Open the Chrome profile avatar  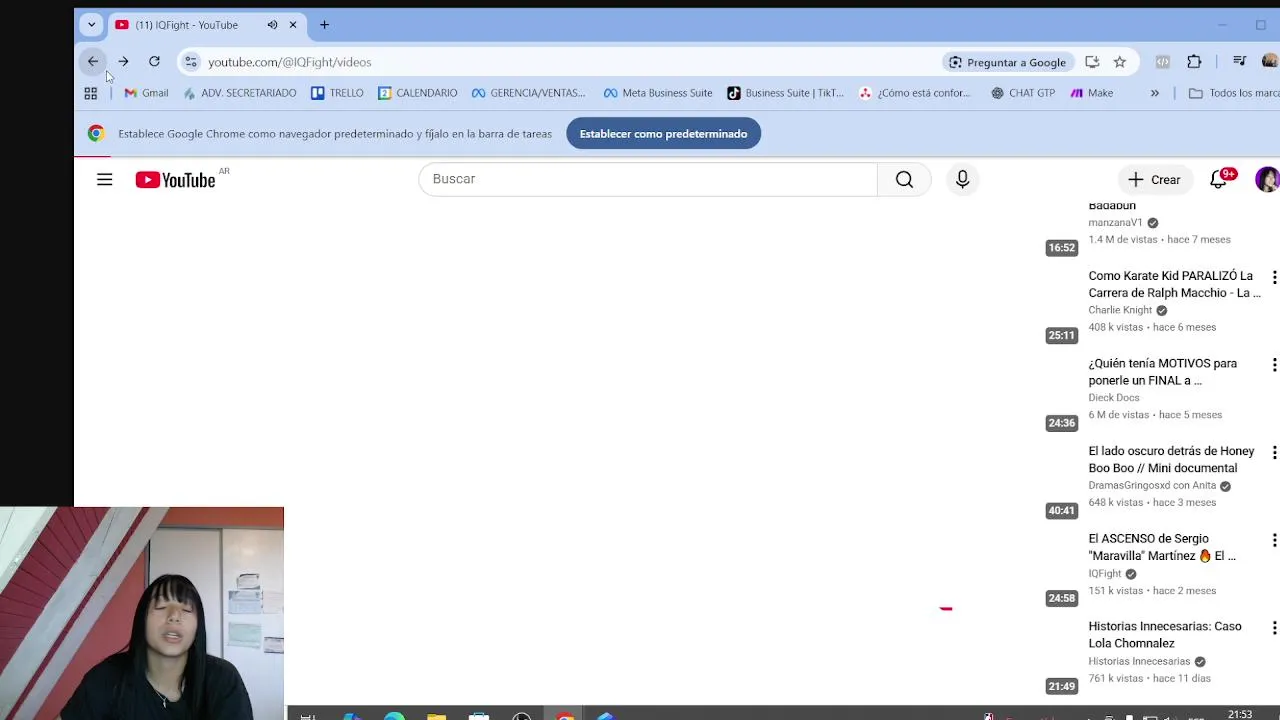pos(1270,62)
